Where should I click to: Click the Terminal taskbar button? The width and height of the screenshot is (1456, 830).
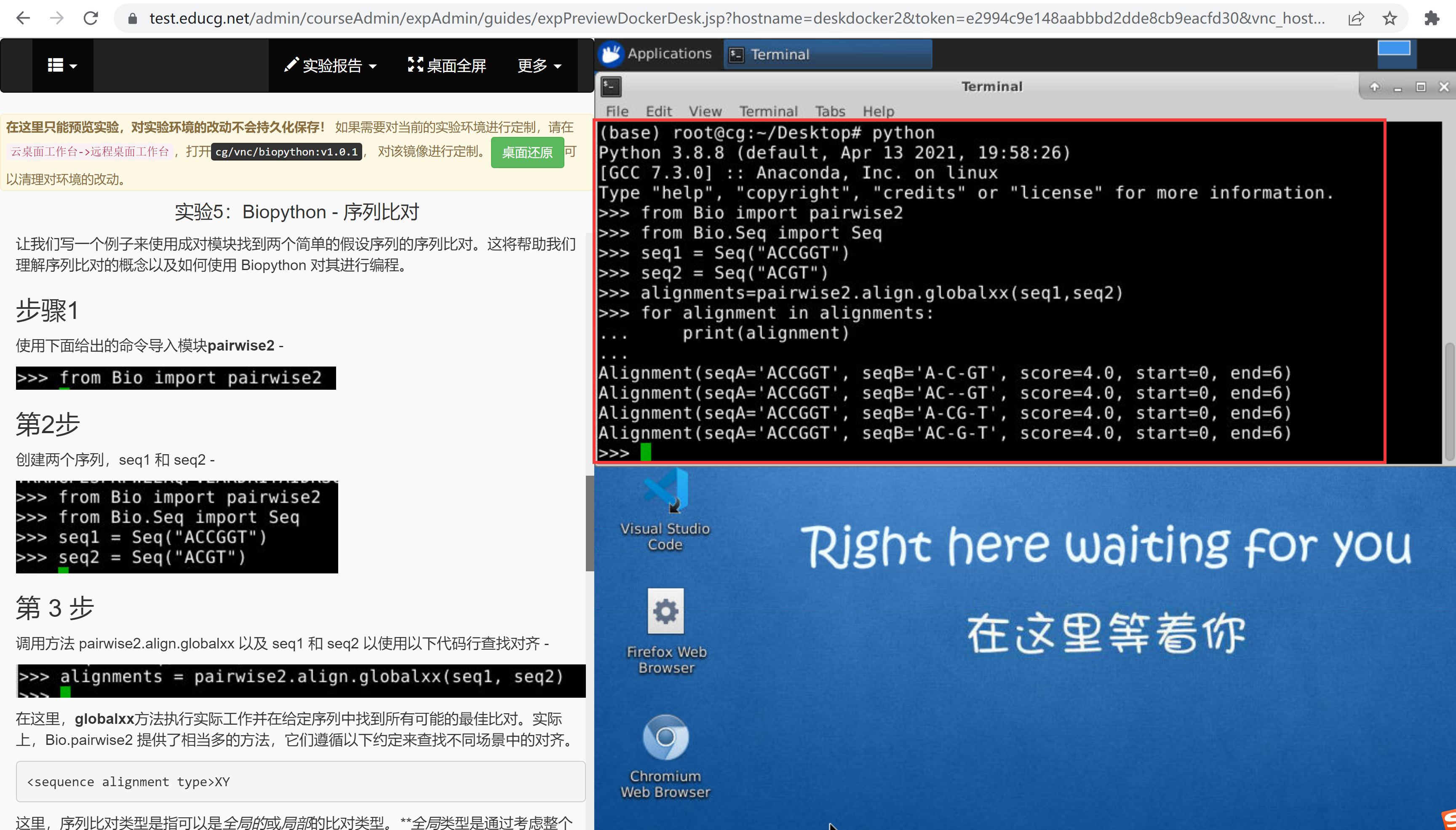point(828,54)
